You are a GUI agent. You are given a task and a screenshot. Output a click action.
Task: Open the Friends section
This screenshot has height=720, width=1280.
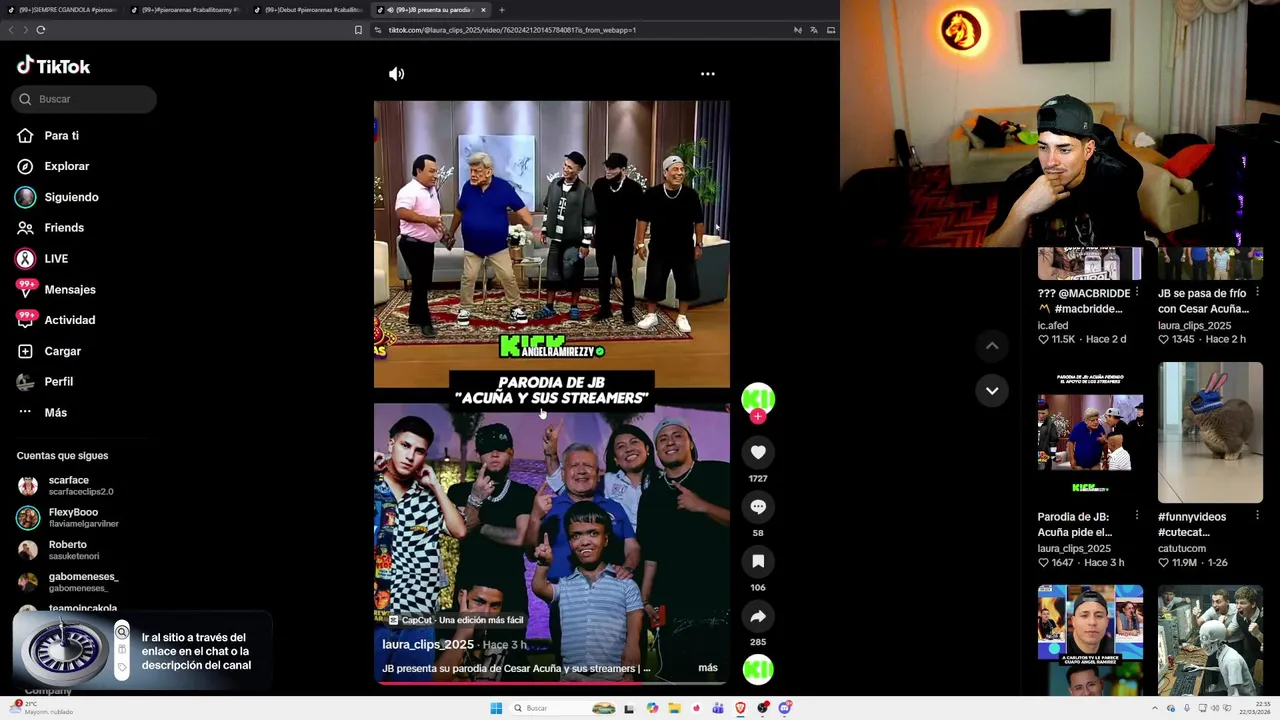(64, 228)
